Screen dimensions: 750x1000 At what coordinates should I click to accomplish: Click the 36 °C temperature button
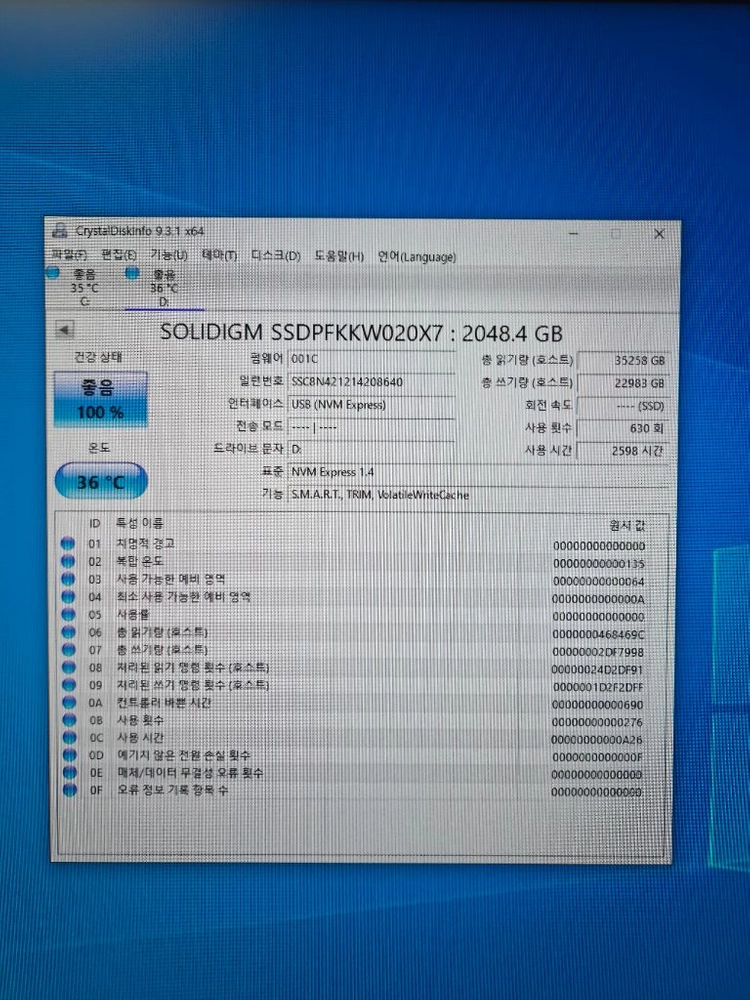coord(101,482)
